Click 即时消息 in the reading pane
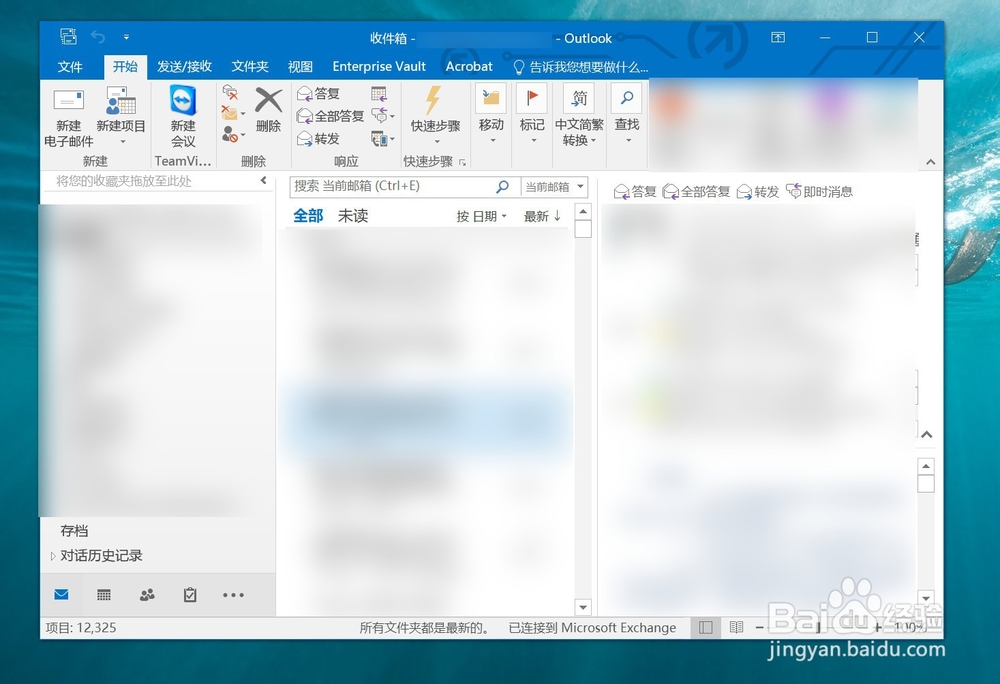This screenshot has width=1000, height=684. click(820, 191)
